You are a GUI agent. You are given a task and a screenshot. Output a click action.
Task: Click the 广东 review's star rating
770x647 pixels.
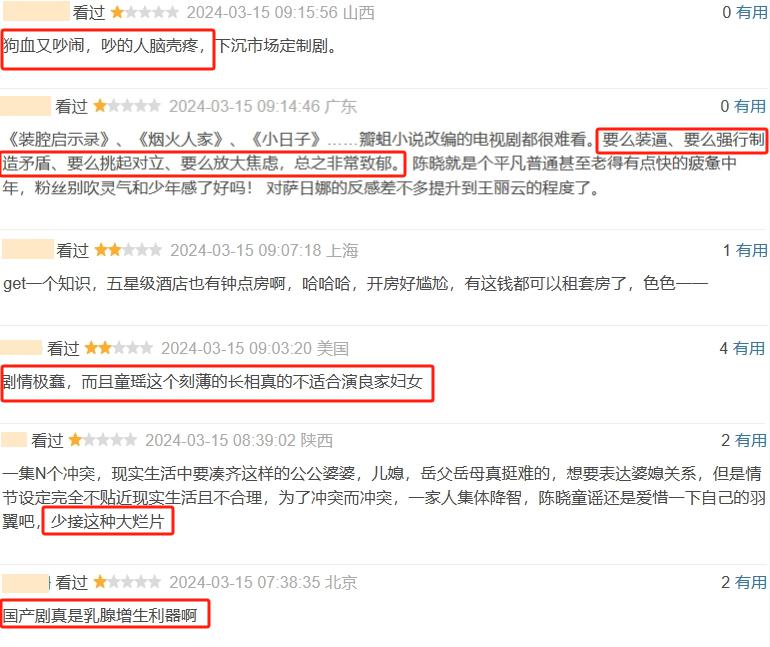click(126, 106)
